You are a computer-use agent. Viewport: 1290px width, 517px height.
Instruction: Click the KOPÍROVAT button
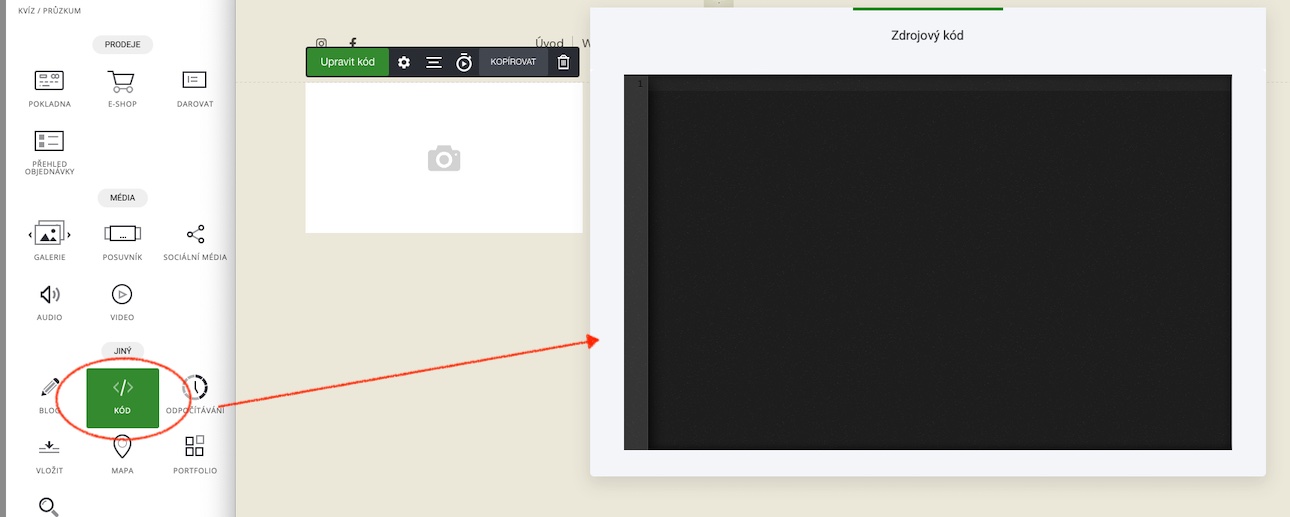tap(513, 62)
